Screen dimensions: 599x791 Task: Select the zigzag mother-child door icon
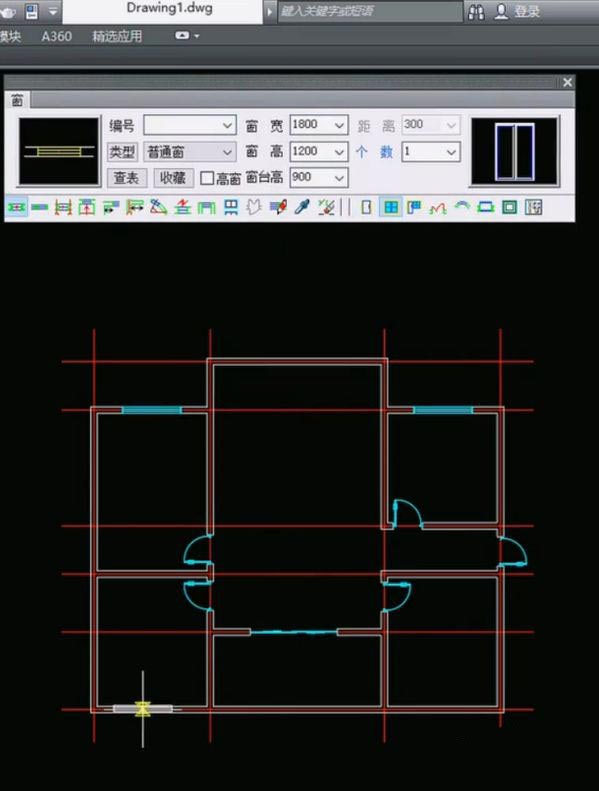[x=438, y=207]
